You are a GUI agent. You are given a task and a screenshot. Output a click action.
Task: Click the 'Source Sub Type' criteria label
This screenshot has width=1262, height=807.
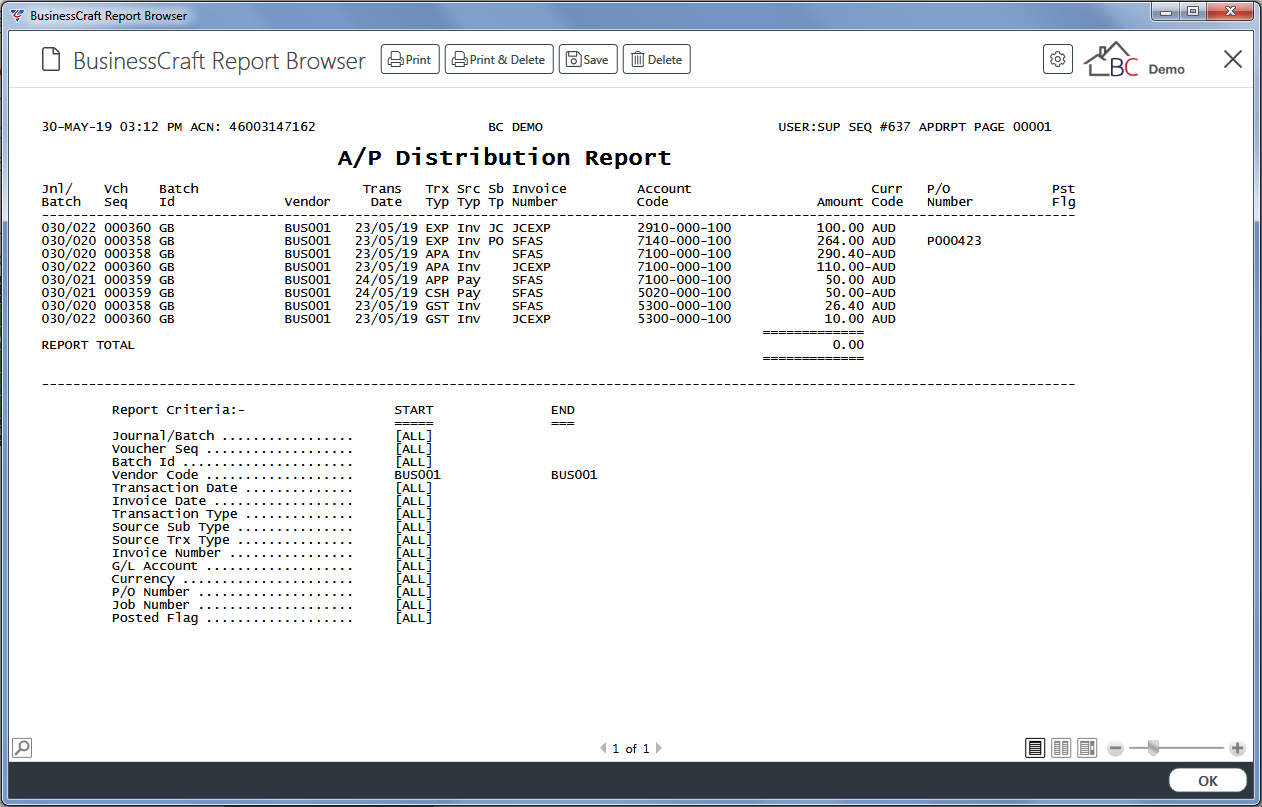pos(171,527)
